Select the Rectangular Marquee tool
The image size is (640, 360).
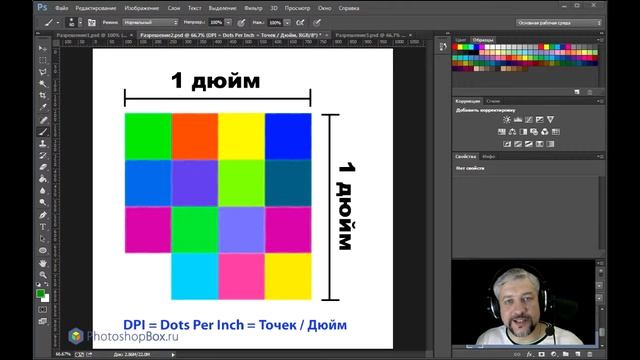[42, 60]
